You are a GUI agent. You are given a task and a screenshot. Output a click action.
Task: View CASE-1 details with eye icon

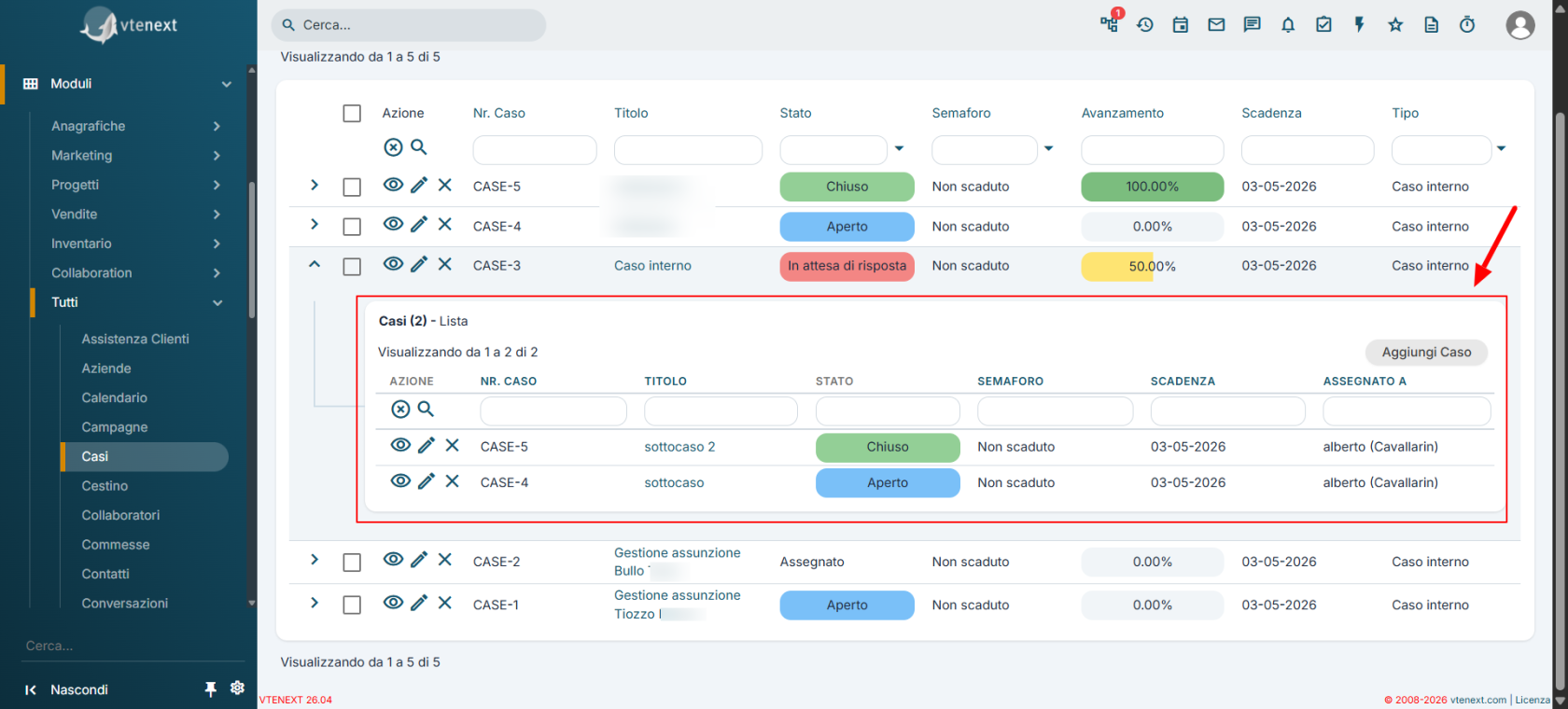(393, 603)
